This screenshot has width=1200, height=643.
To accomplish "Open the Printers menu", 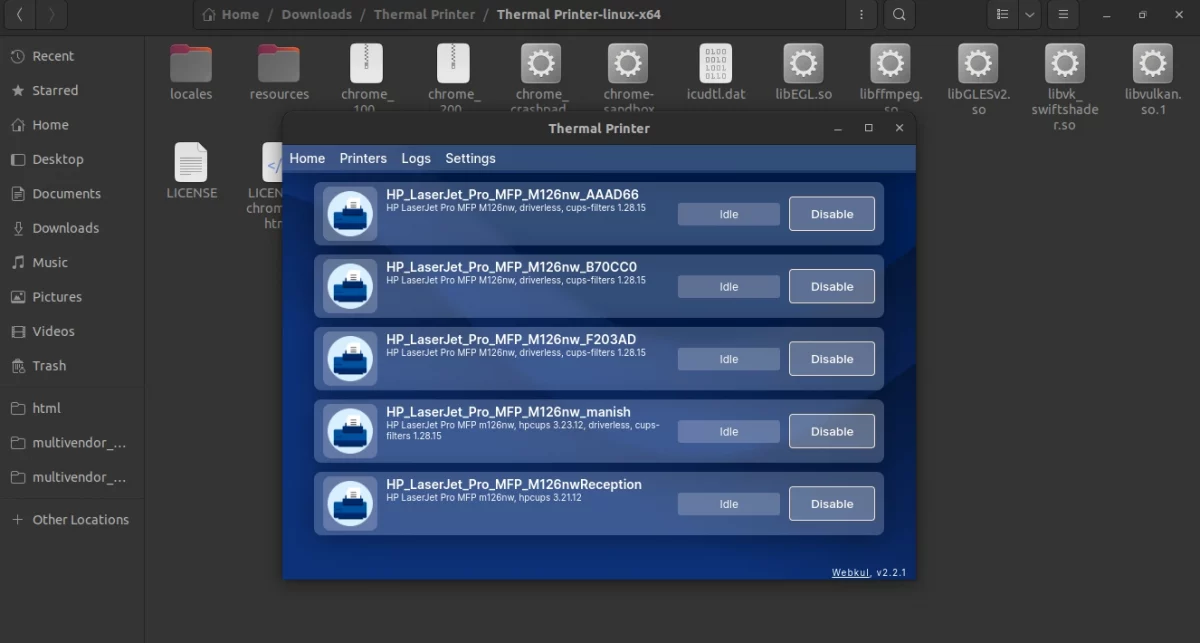I will pos(363,158).
